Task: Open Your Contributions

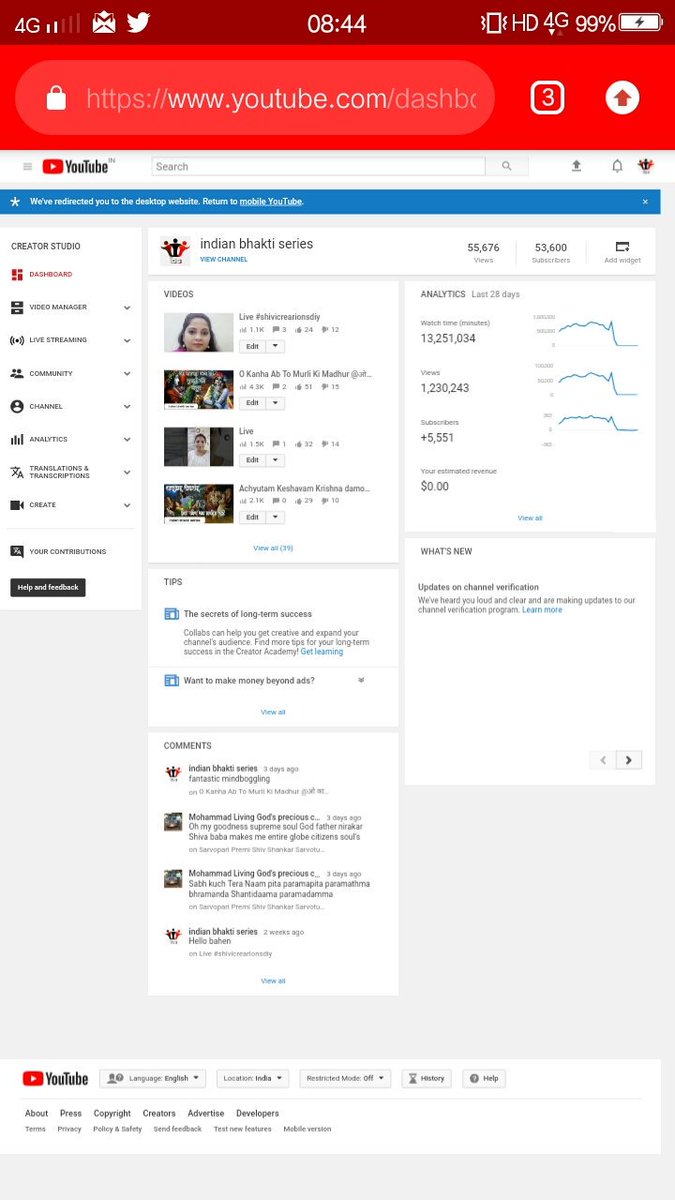Action: tap(58, 551)
